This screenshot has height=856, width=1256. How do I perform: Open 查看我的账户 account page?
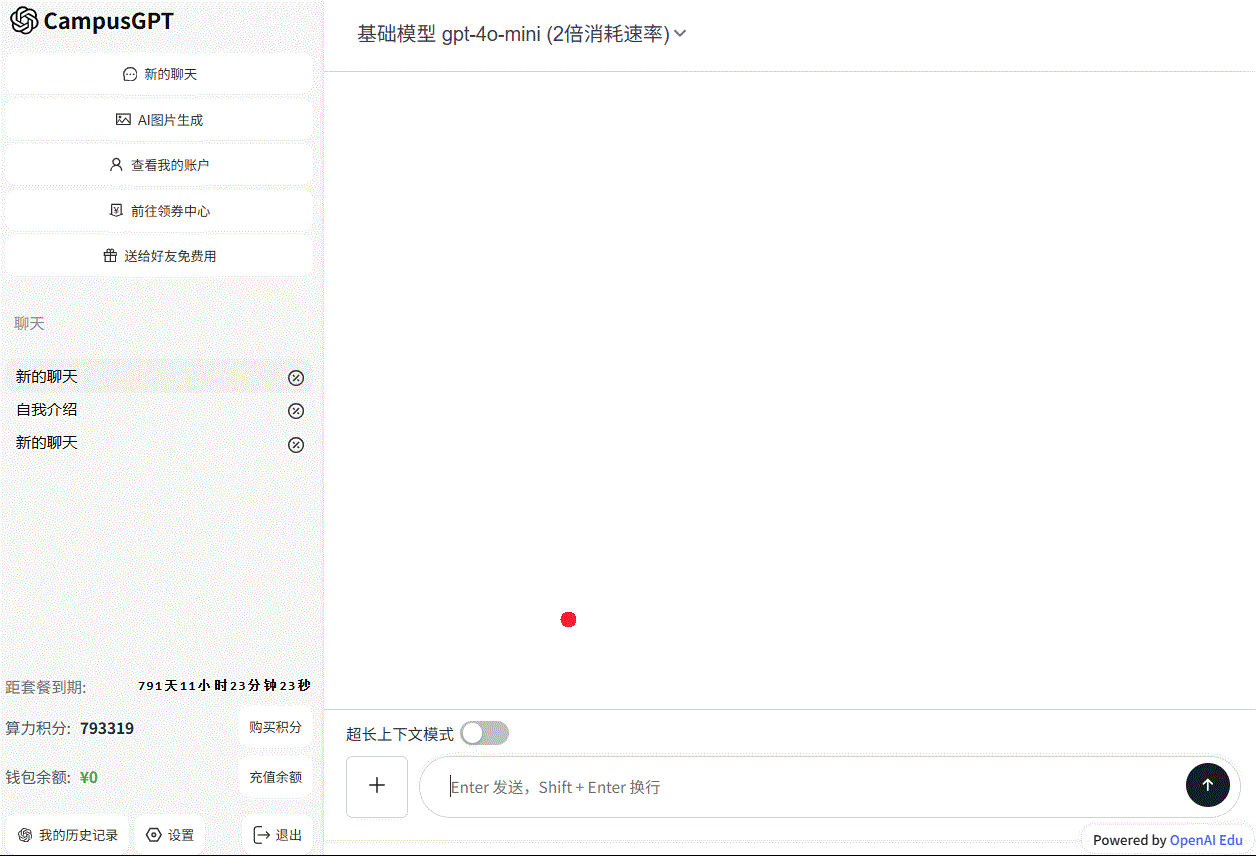coord(159,165)
